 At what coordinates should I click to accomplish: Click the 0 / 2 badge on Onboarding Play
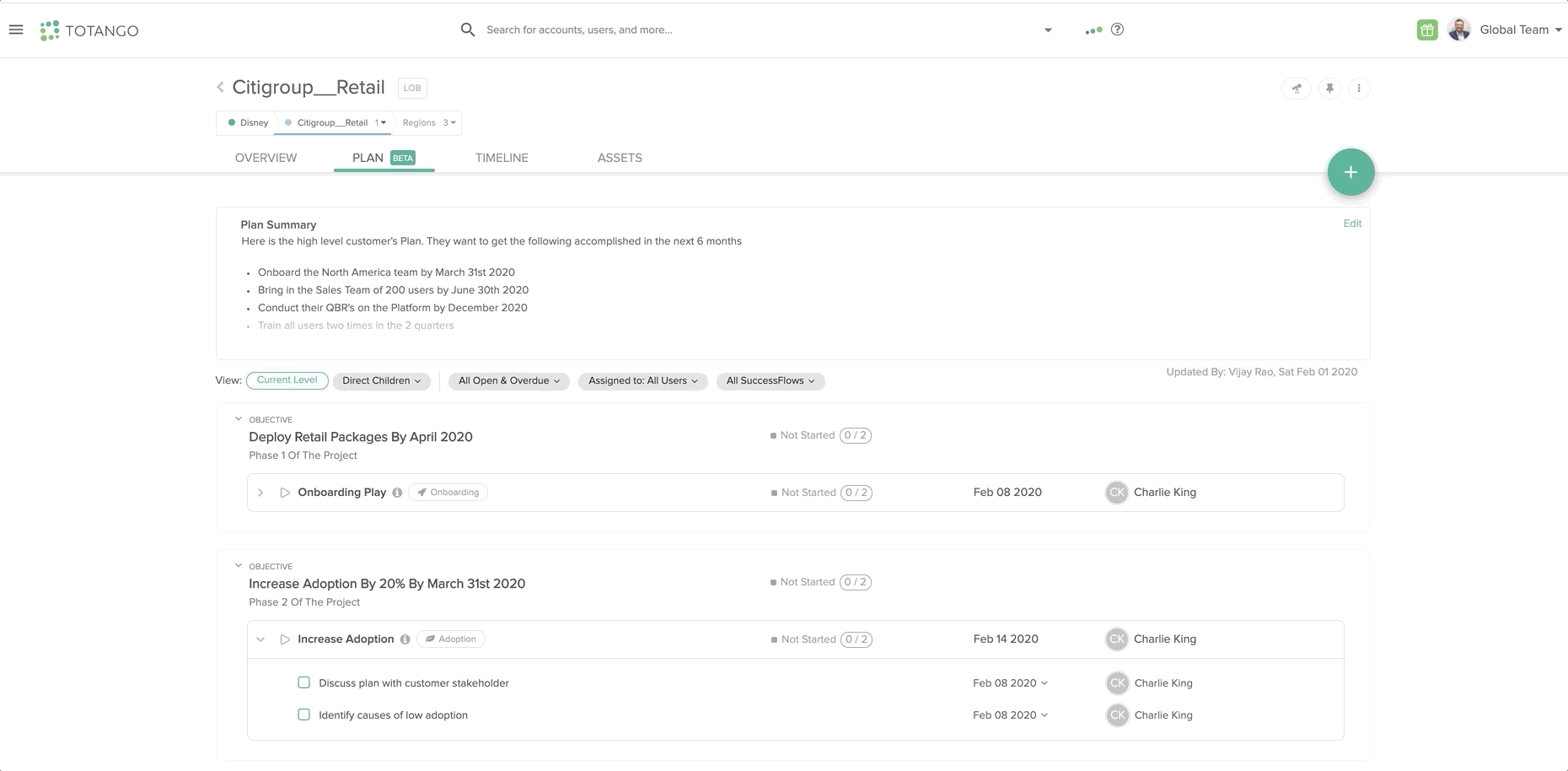(x=856, y=493)
